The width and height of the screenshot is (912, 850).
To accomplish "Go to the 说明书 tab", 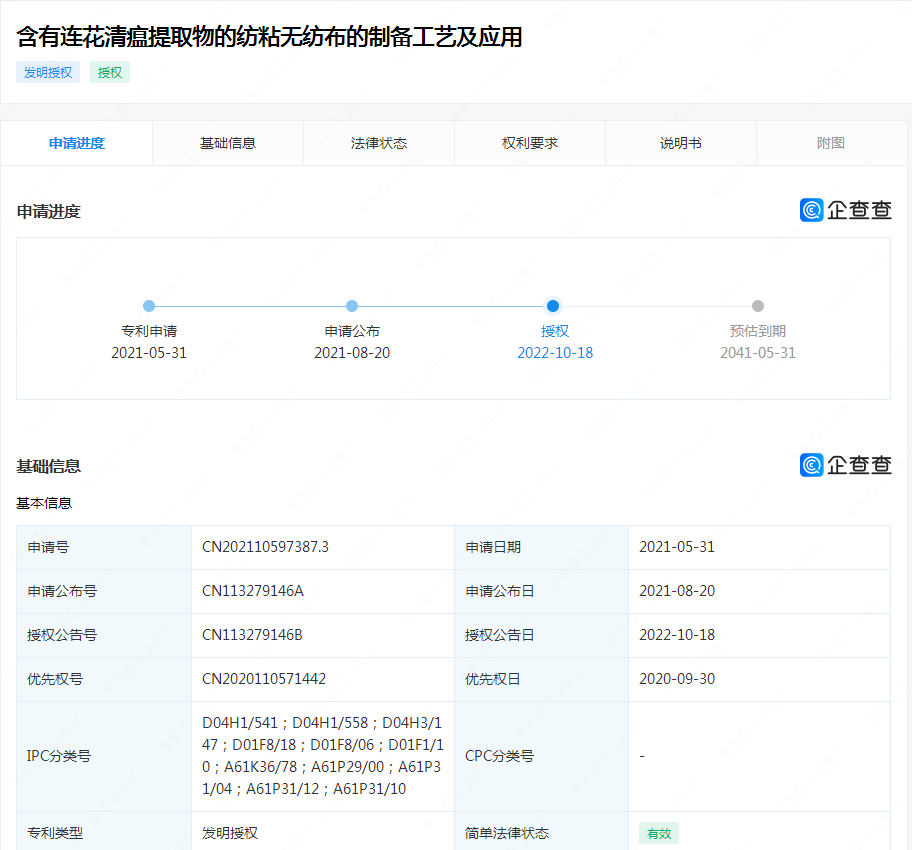I will point(681,143).
